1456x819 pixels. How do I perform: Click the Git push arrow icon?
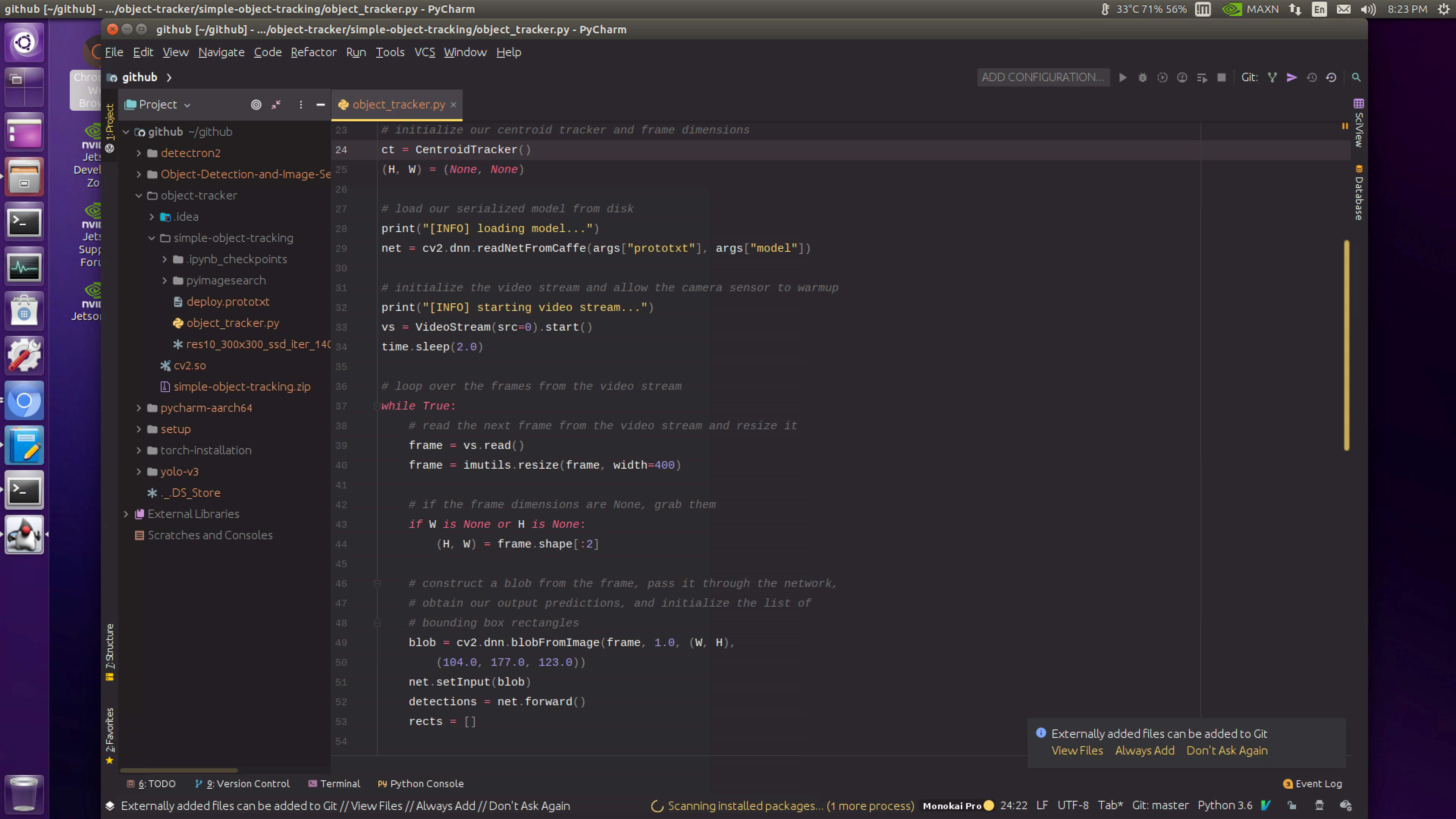click(x=1291, y=77)
